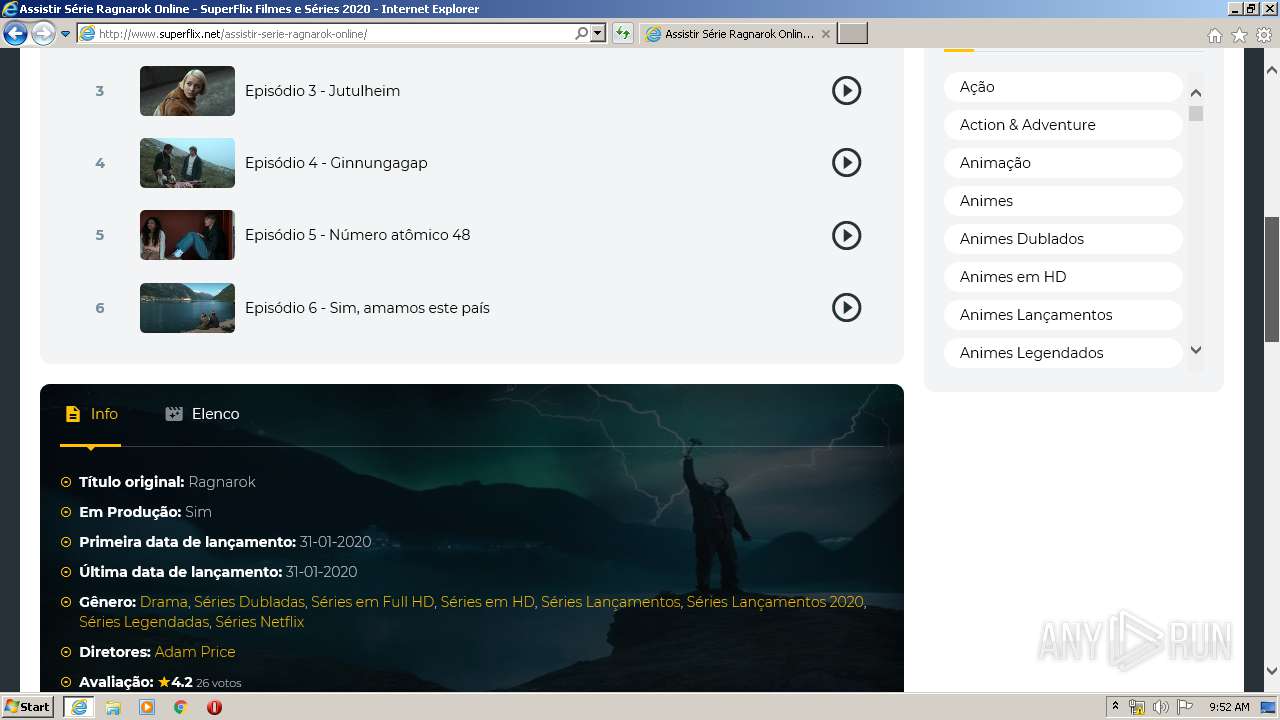The width and height of the screenshot is (1280, 720).
Task: Open the Séries Netflix genre link
Action: click(260, 622)
